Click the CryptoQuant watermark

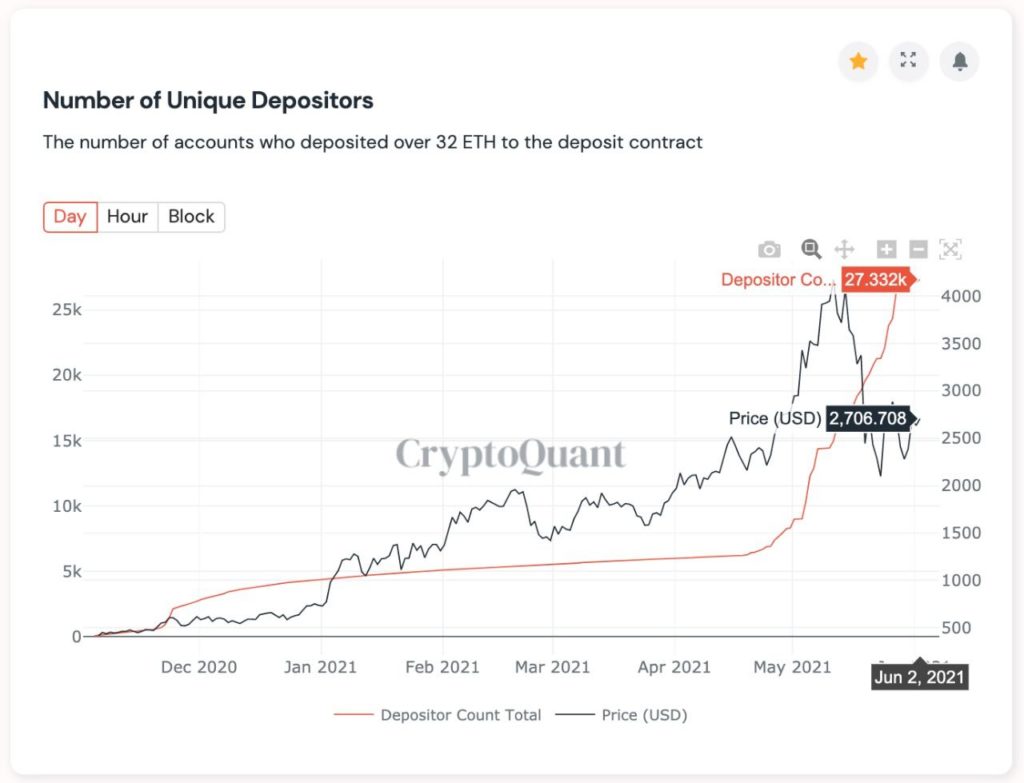click(x=512, y=453)
